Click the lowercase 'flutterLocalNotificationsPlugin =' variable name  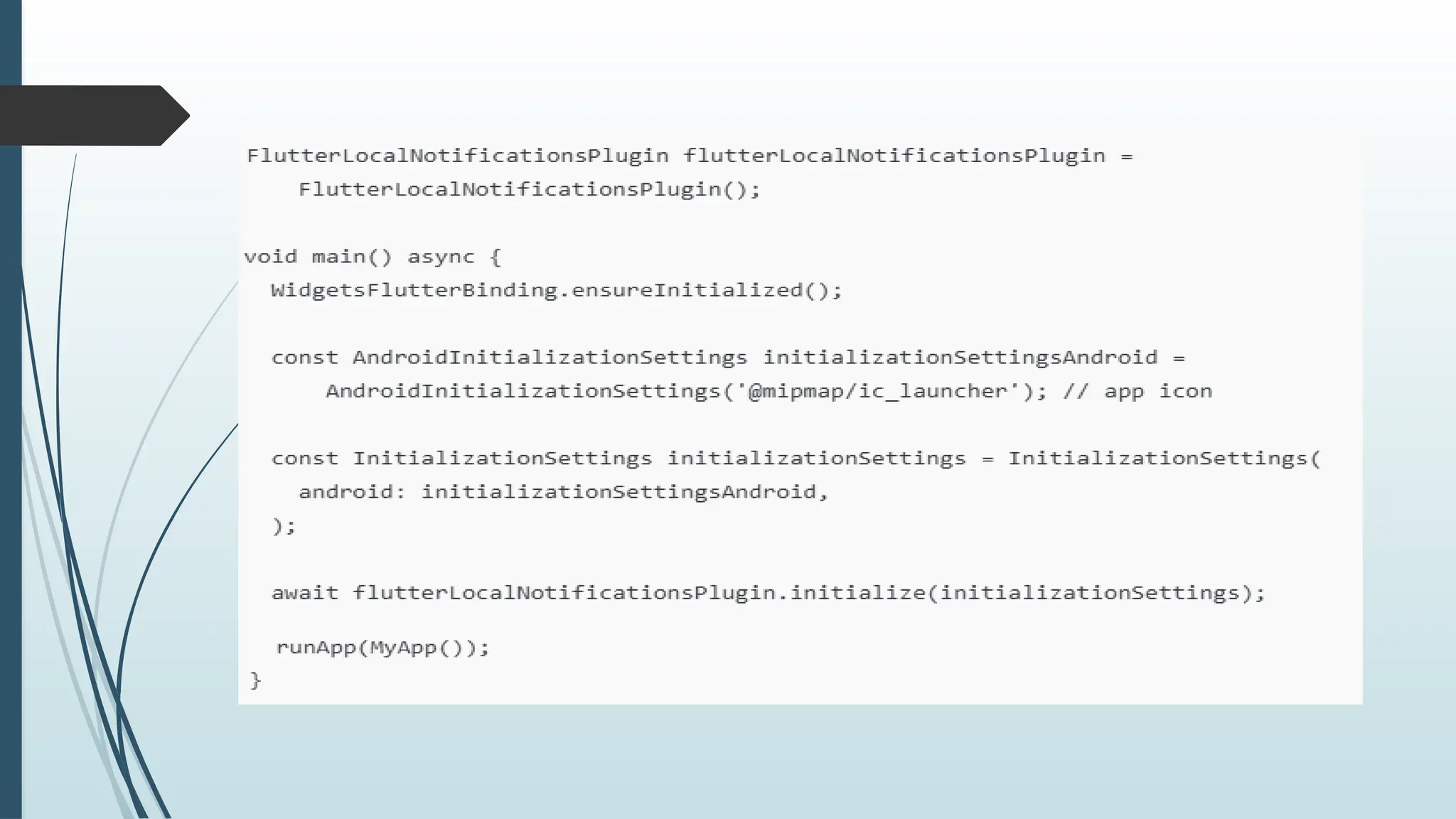908,156
